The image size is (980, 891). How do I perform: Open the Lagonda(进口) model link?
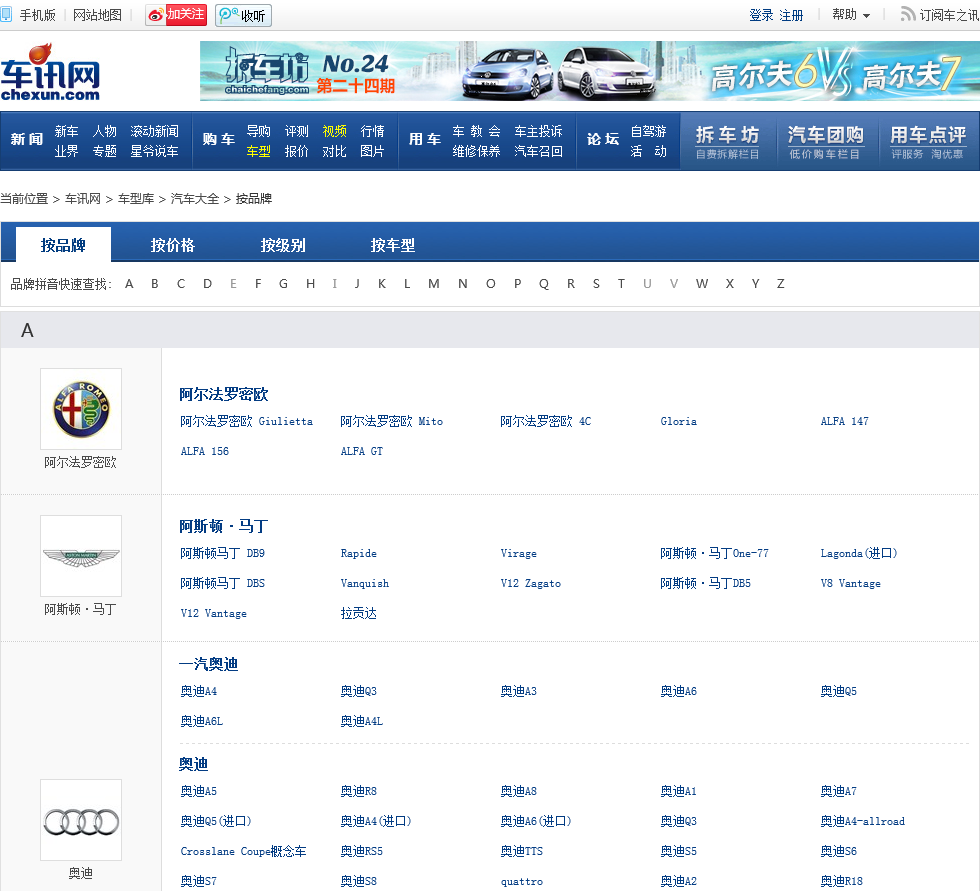click(859, 553)
